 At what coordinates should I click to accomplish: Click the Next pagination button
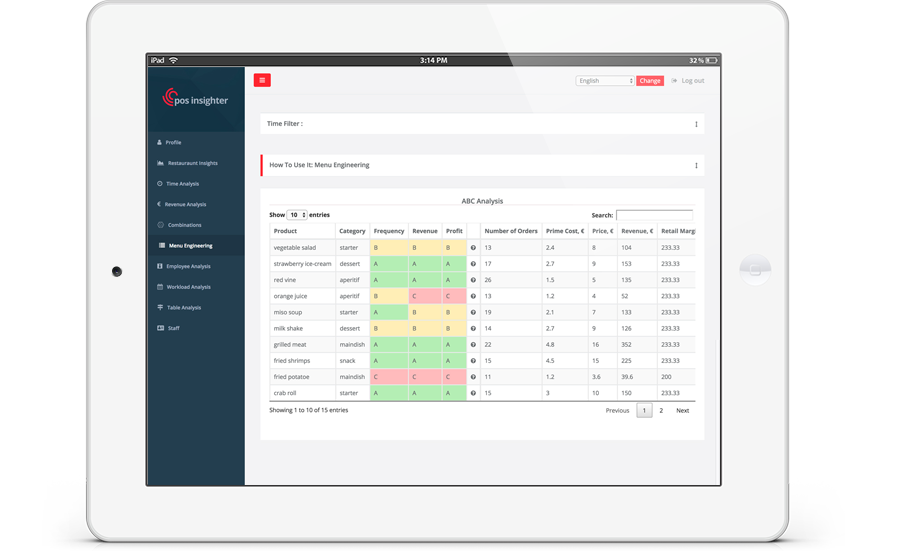pyautogui.click(x=682, y=410)
